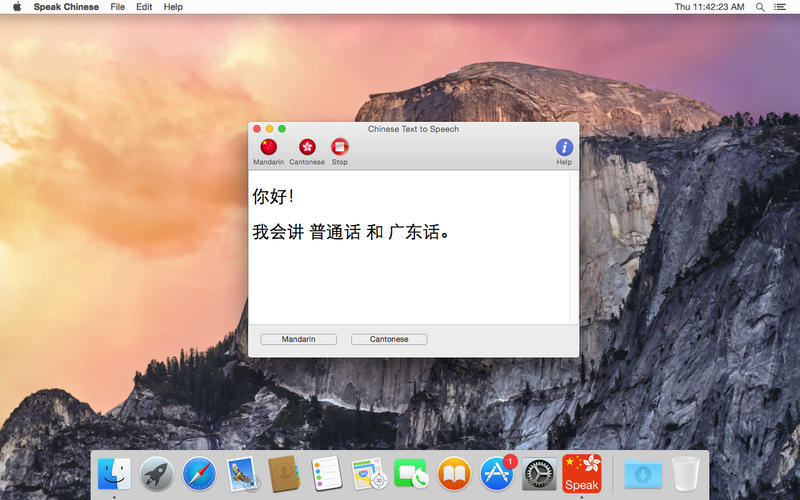Viewport: 800px width, 500px height.
Task: Open Spotlight search magnifier icon
Action: coord(760,7)
